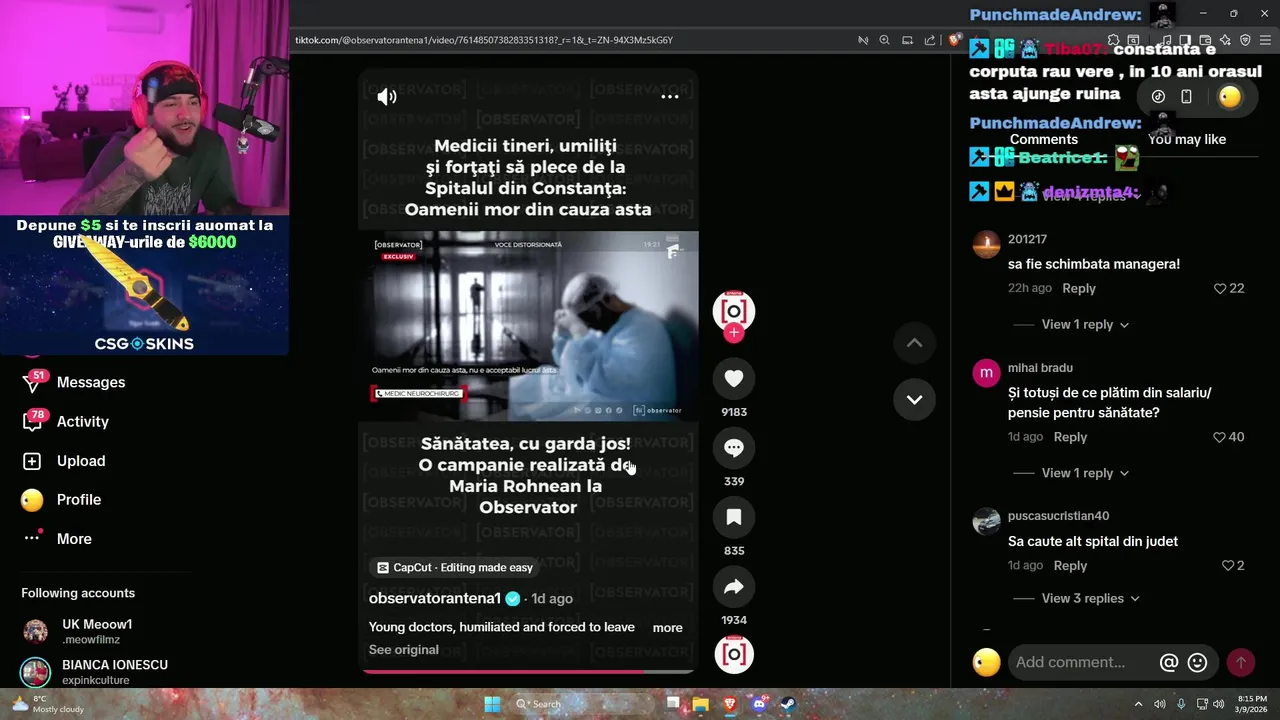The height and width of the screenshot is (720, 1280).
Task: Show the caption with See original
Action: 404,650
